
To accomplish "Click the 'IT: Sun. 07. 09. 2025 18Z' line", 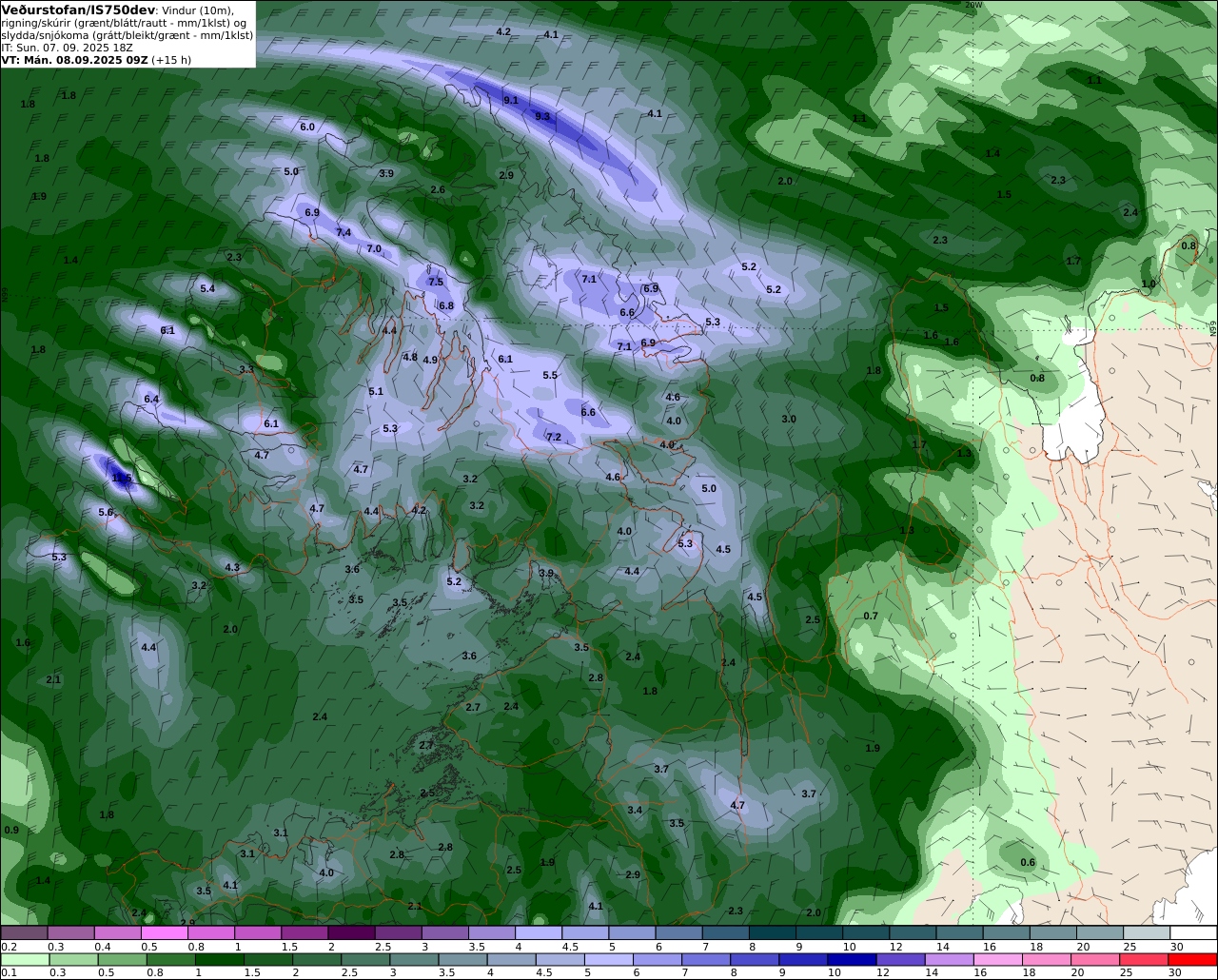I will tap(67, 47).
